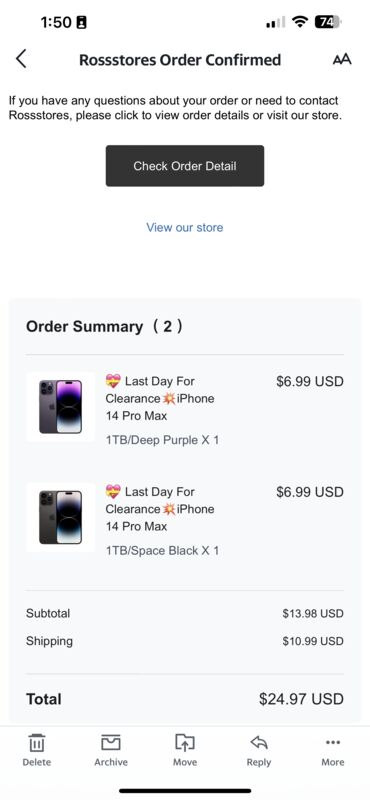Screen dimensions: 370x800
Task: Tap the battery indicator in status bar
Action: click(x=328, y=22)
